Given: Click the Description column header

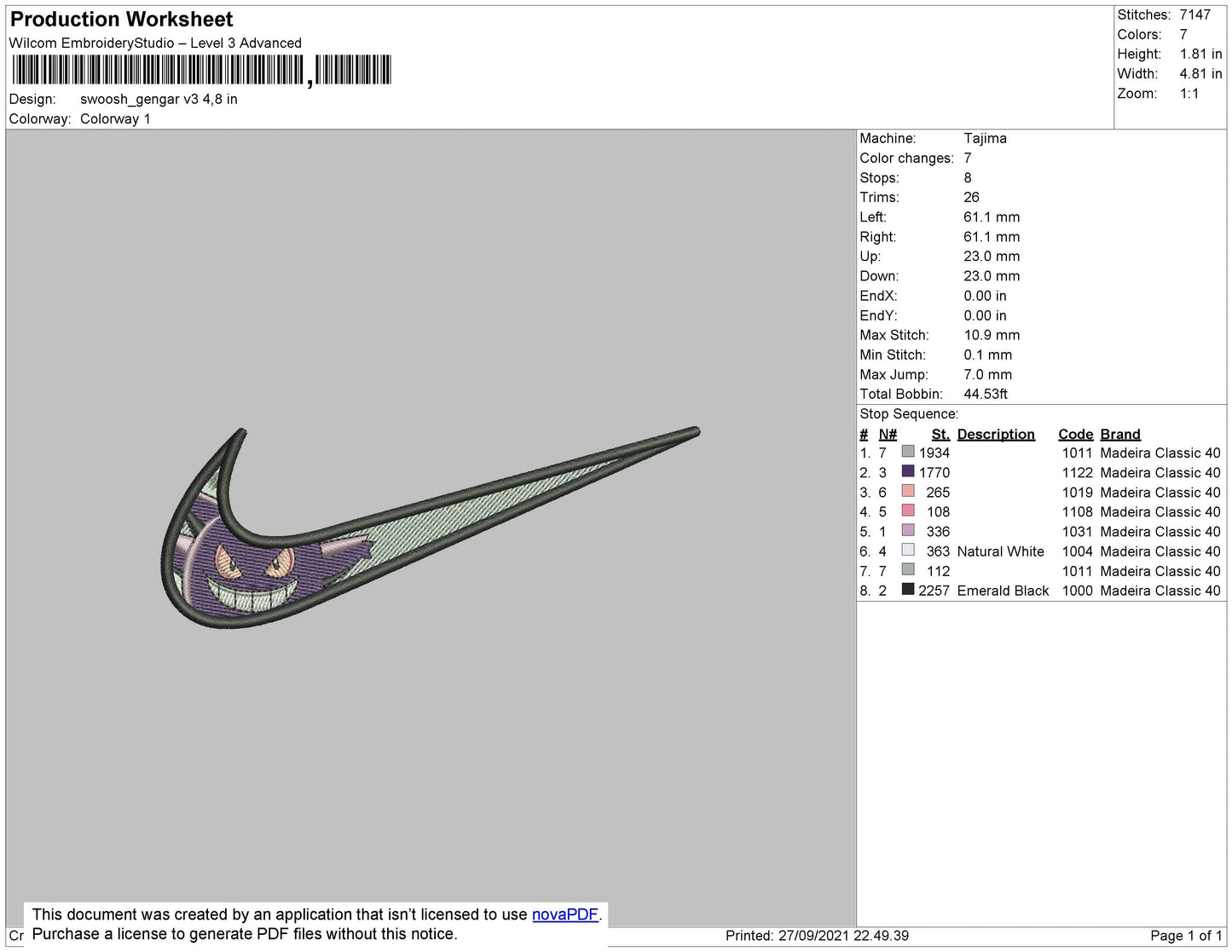Looking at the screenshot, I should coord(996,434).
